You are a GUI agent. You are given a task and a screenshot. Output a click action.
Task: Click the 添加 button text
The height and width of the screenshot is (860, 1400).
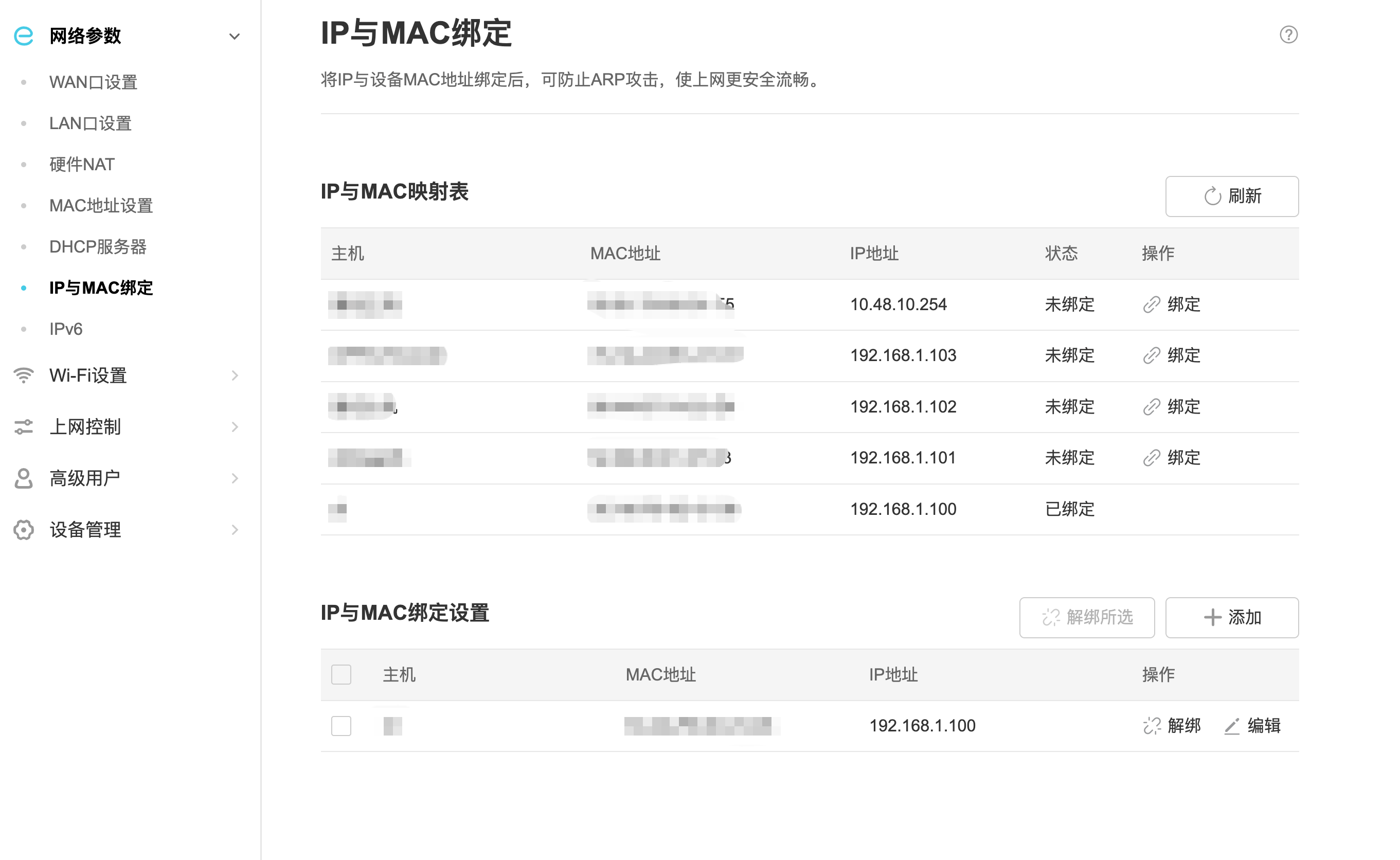click(1245, 618)
